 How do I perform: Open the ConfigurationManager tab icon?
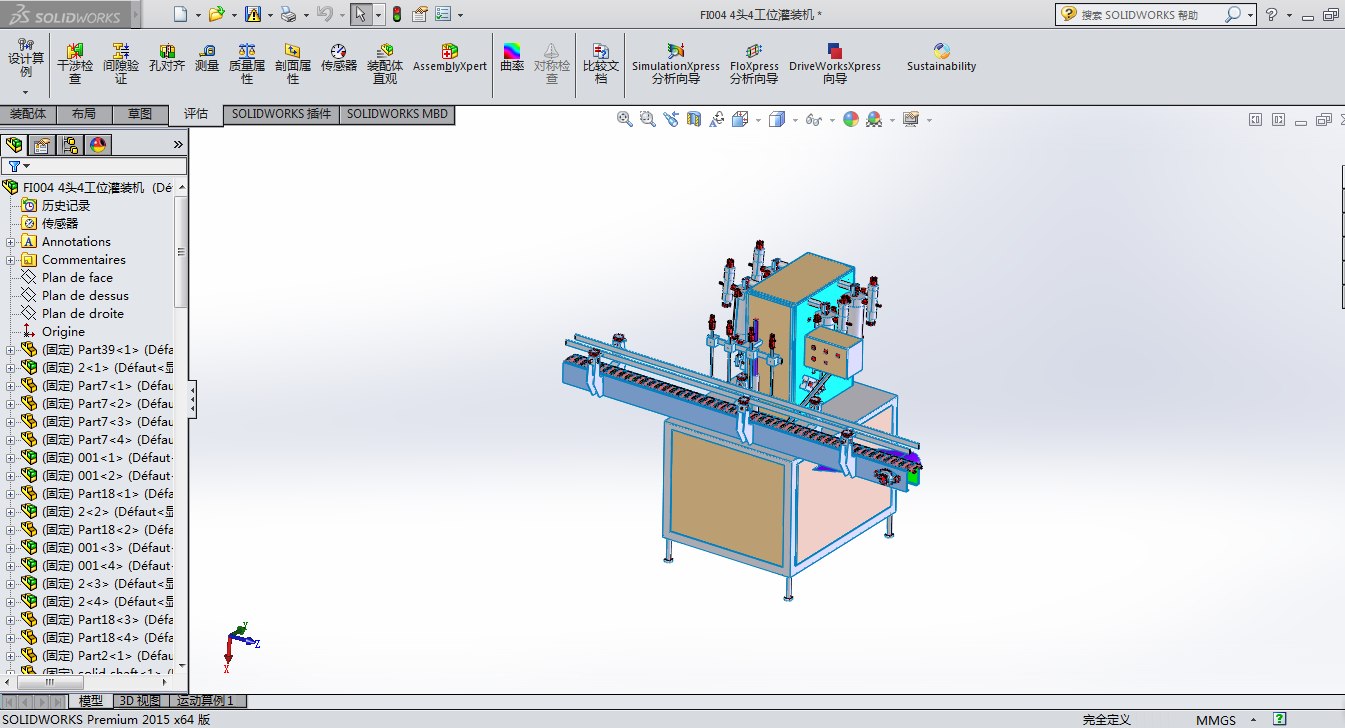[x=70, y=145]
